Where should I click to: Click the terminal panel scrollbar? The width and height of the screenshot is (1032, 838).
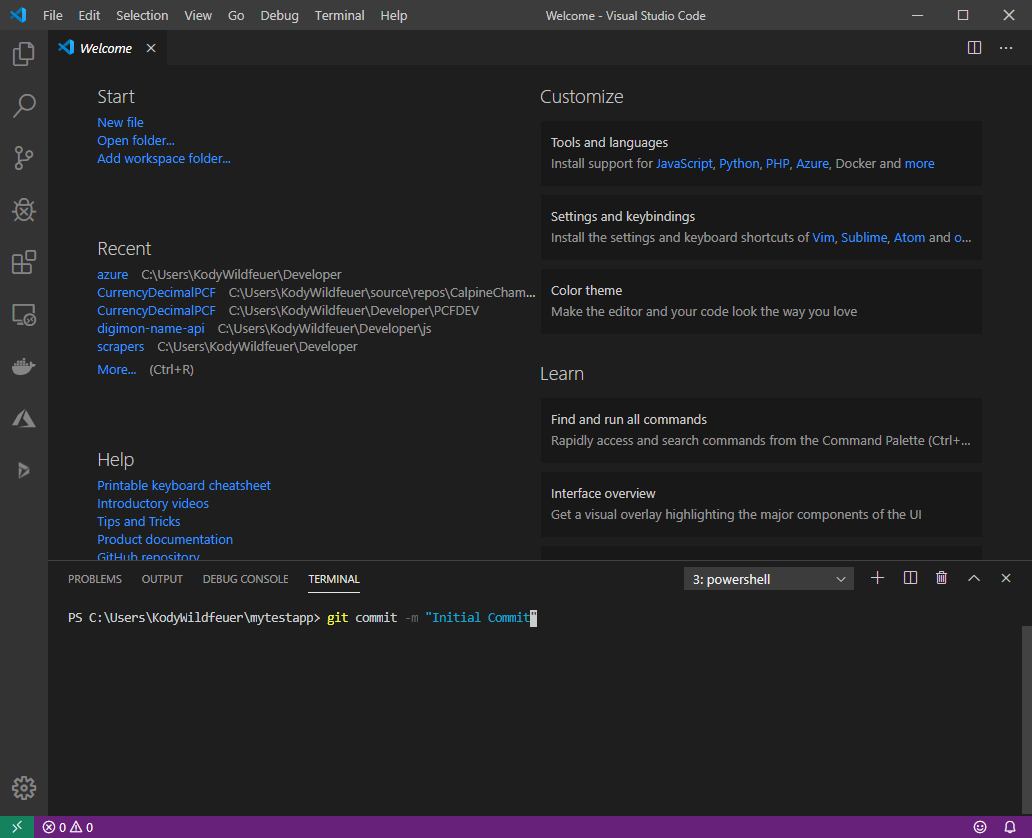pos(1027,718)
